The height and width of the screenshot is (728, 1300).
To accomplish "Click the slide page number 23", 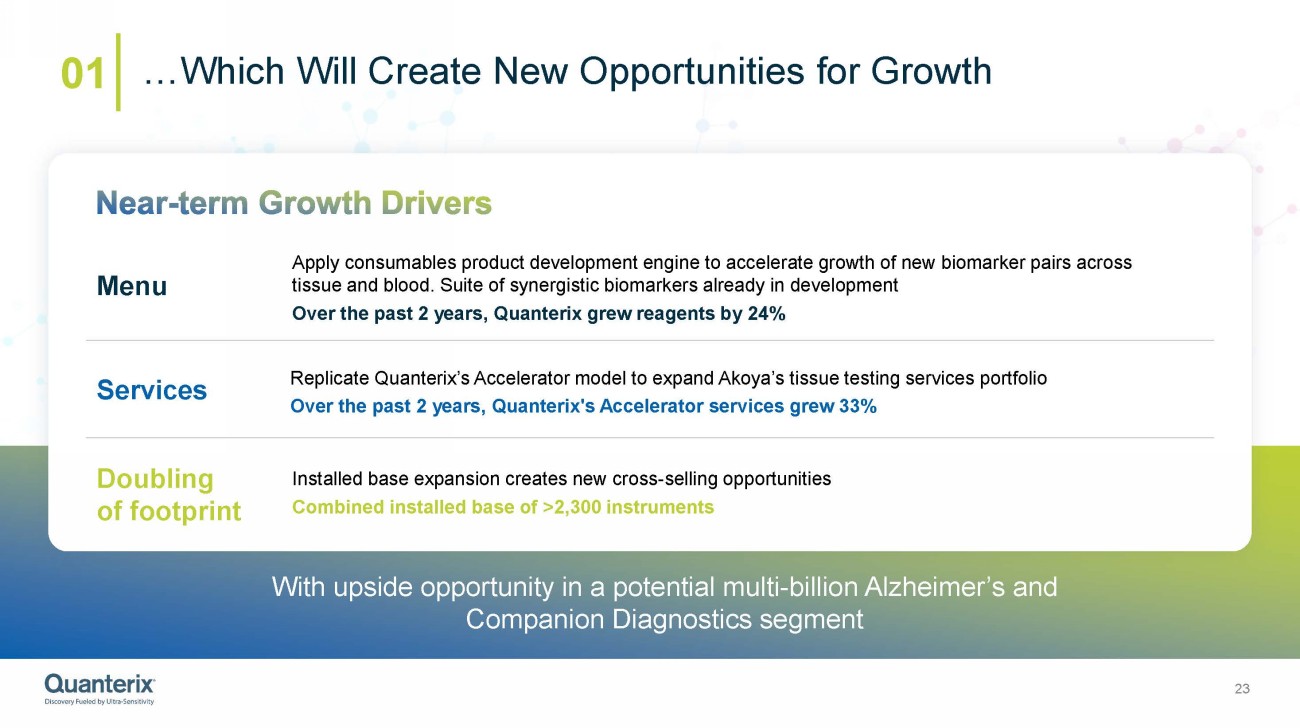I will click(x=1243, y=689).
